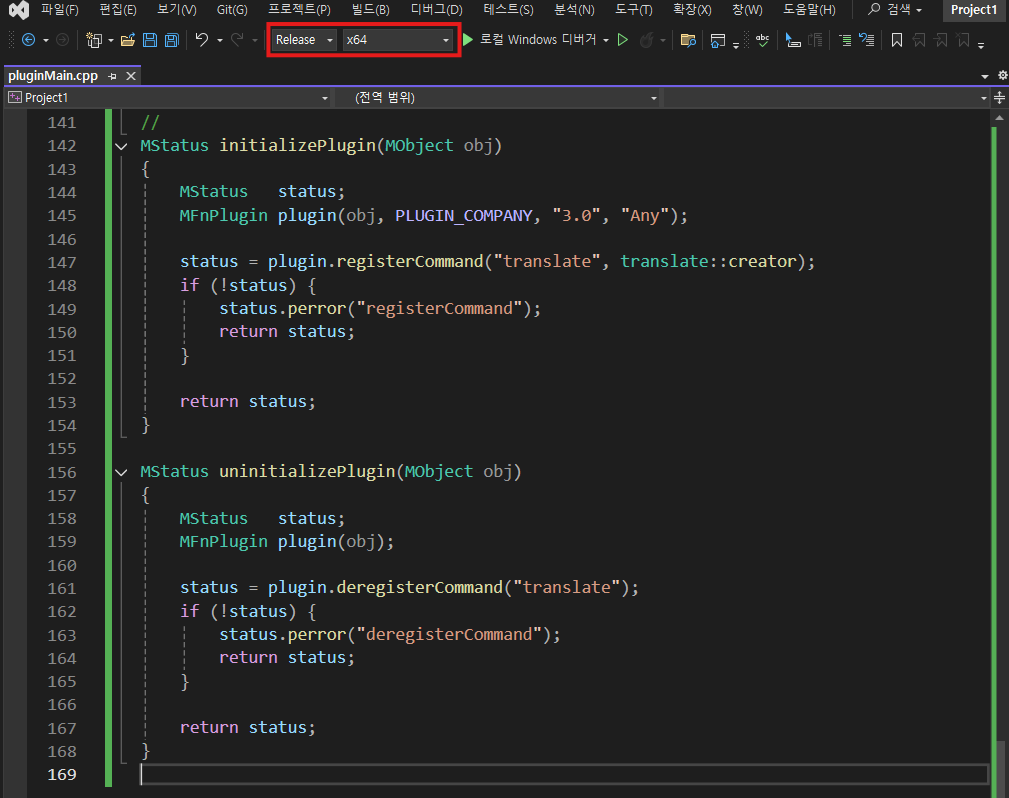The width and height of the screenshot is (1009, 798).
Task: Open the 도움말(H) menu
Action: [809, 10]
